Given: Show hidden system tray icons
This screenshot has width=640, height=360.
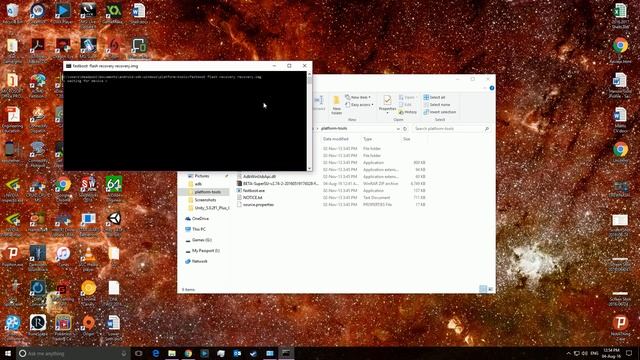Looking at the screenshot, I should (x=569, y=353).
